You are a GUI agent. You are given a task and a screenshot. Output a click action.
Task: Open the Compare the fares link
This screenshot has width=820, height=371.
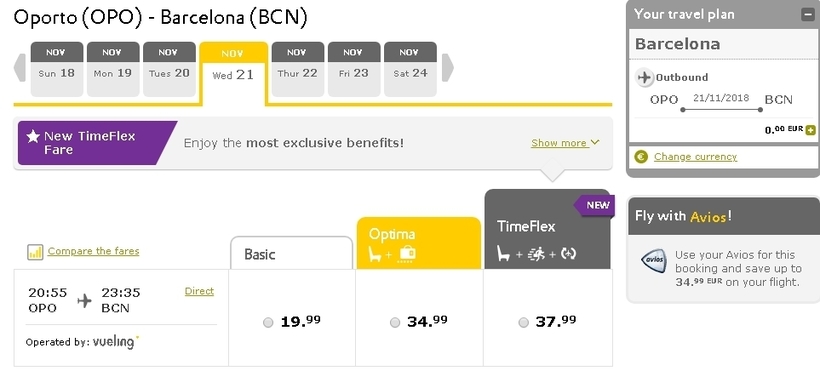click(94, 251)
